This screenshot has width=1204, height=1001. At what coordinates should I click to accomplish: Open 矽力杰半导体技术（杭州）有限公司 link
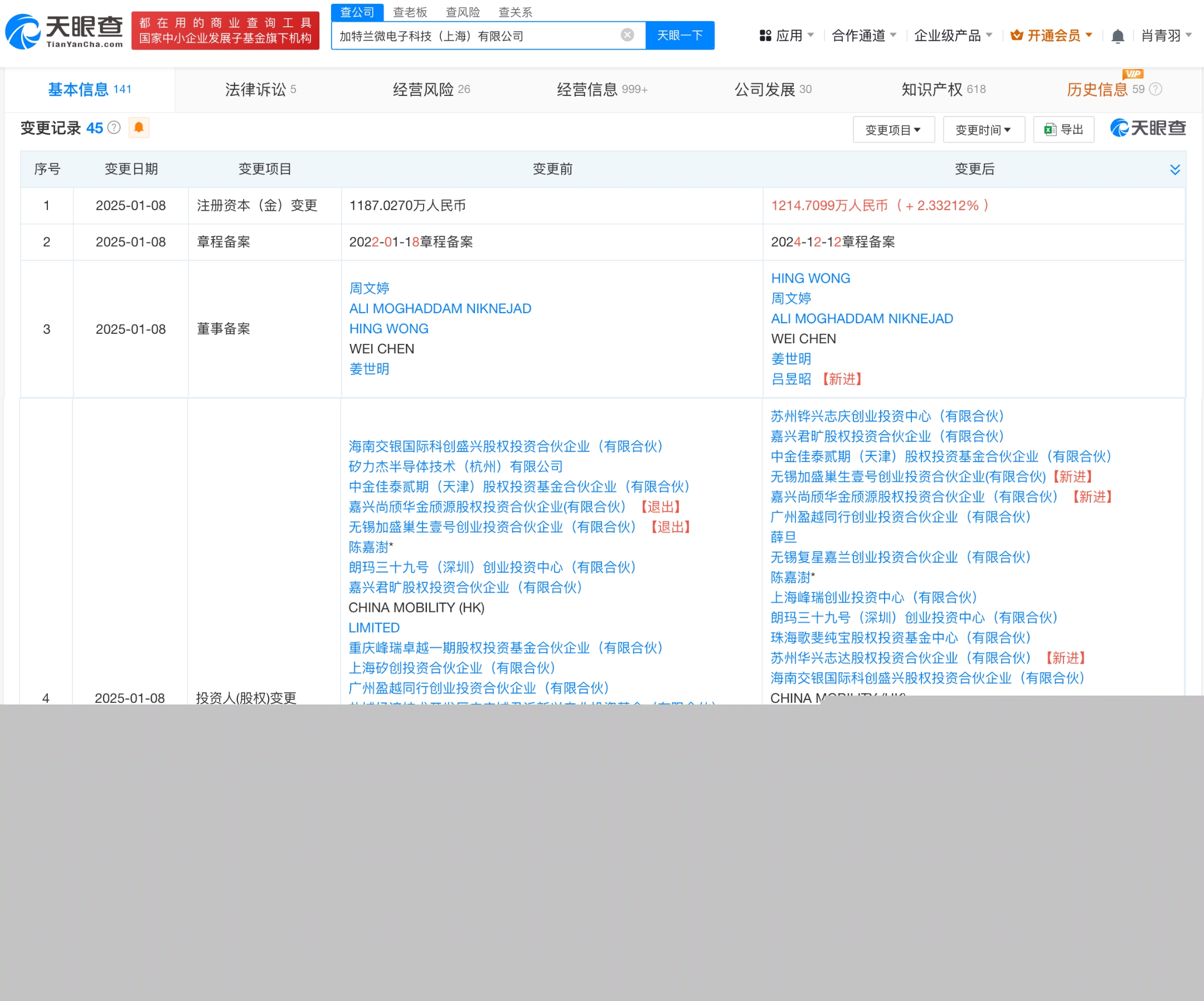coord(456,467)
